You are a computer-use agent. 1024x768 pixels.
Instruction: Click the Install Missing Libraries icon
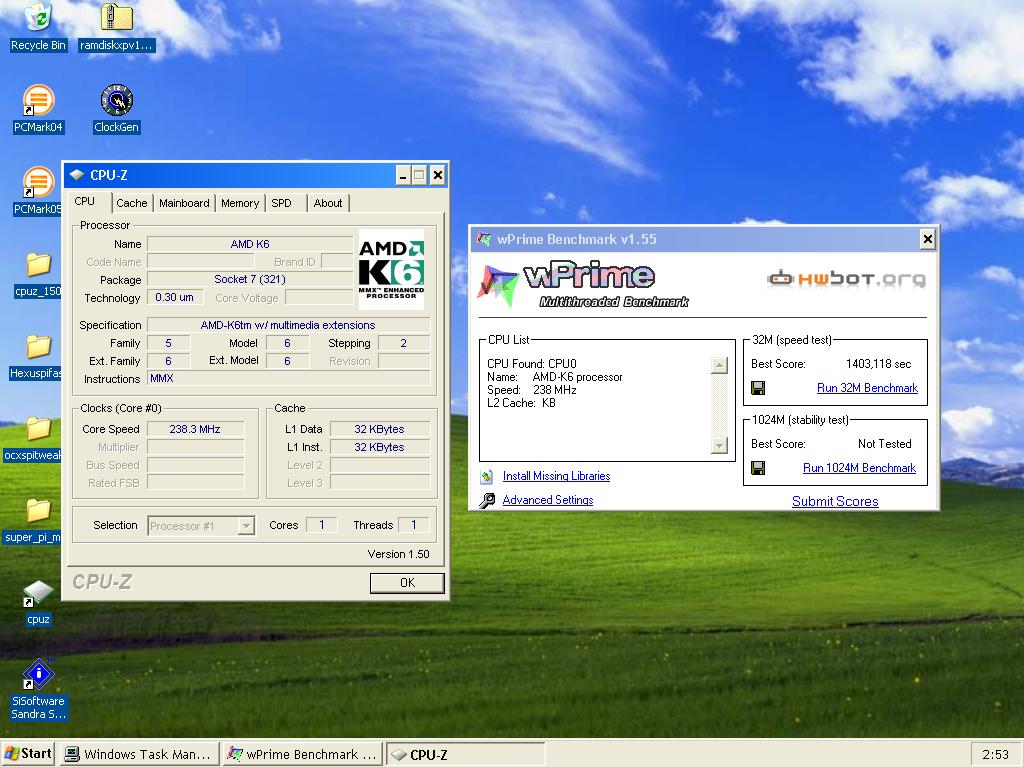click(x=487, y=476)
